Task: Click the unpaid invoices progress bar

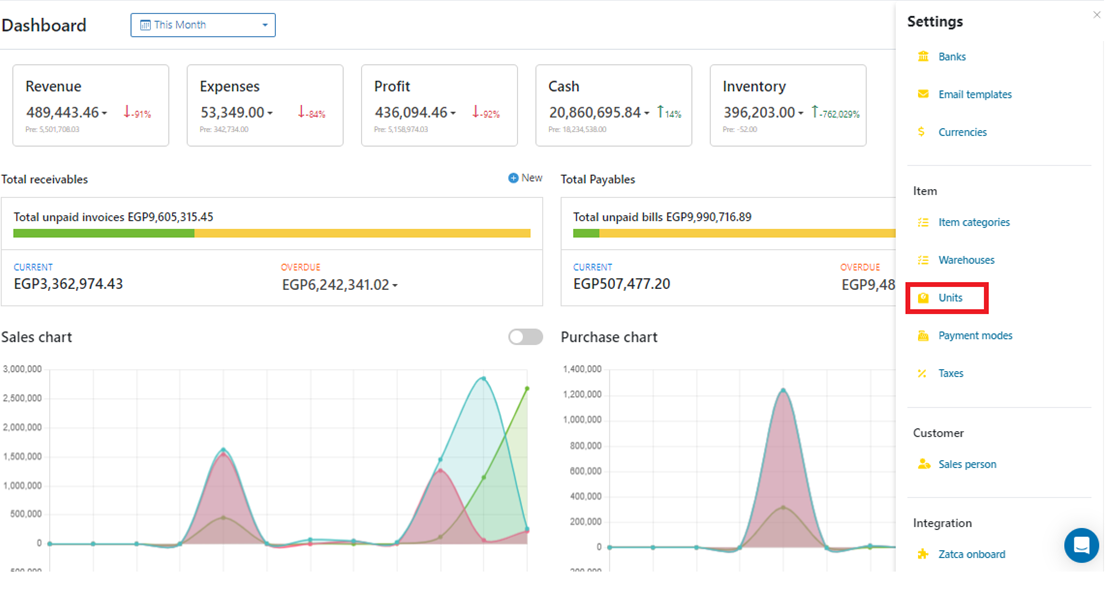Action: (272, 233)
